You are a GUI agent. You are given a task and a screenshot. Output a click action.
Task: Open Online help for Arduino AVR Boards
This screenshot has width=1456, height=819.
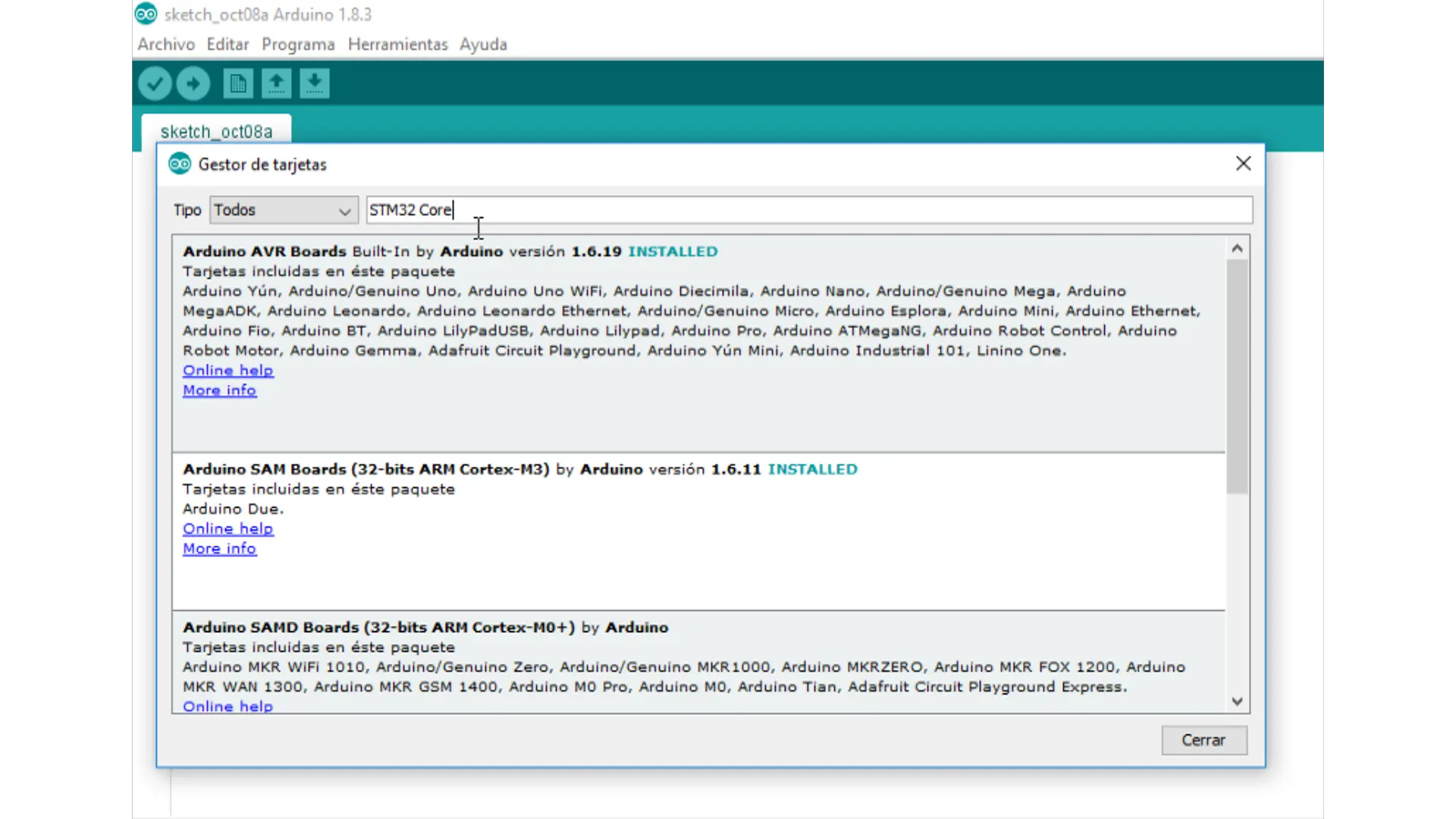click(x=228, y=370)
